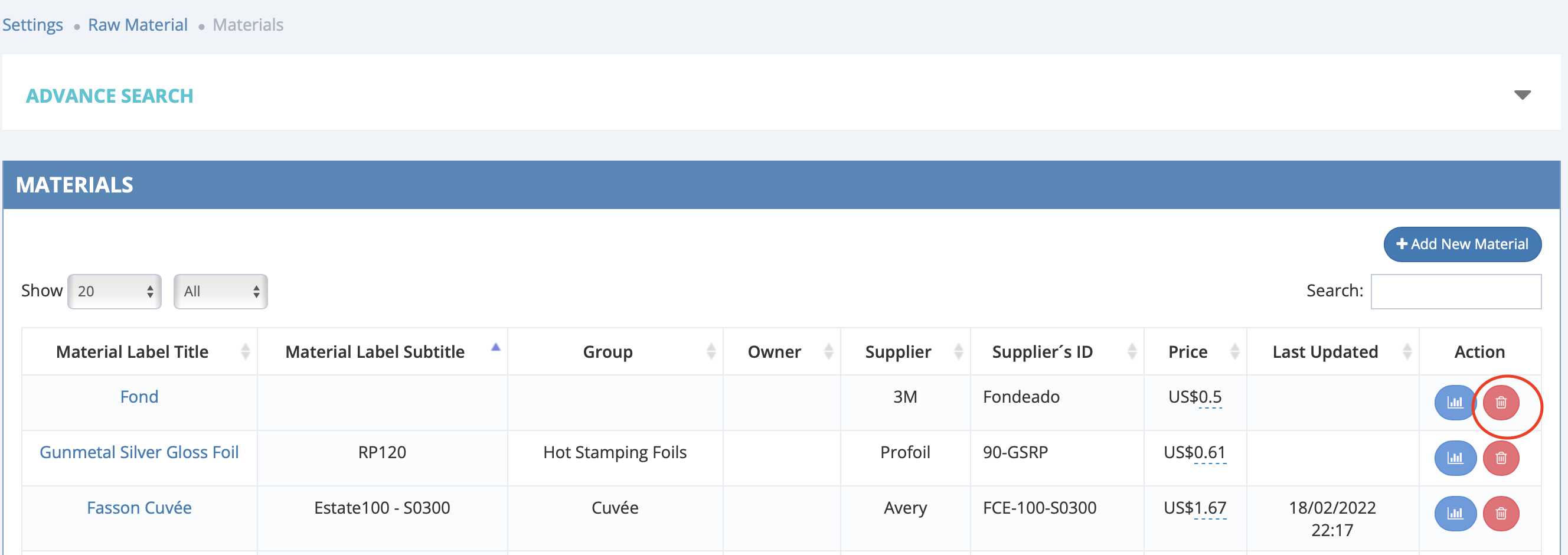1568x555 pixels.
Task: Toggle sorting on the Price column
Action: pyautogui.click(x=1234, y=351)
